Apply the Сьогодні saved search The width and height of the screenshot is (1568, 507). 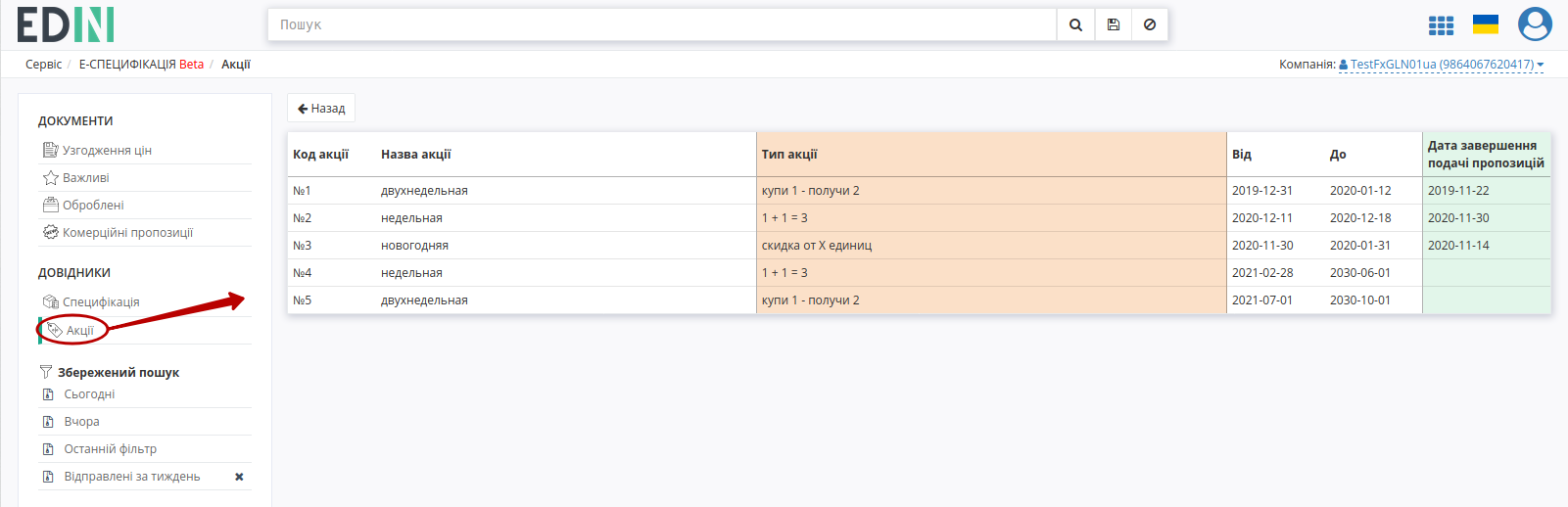click(89, 394)
